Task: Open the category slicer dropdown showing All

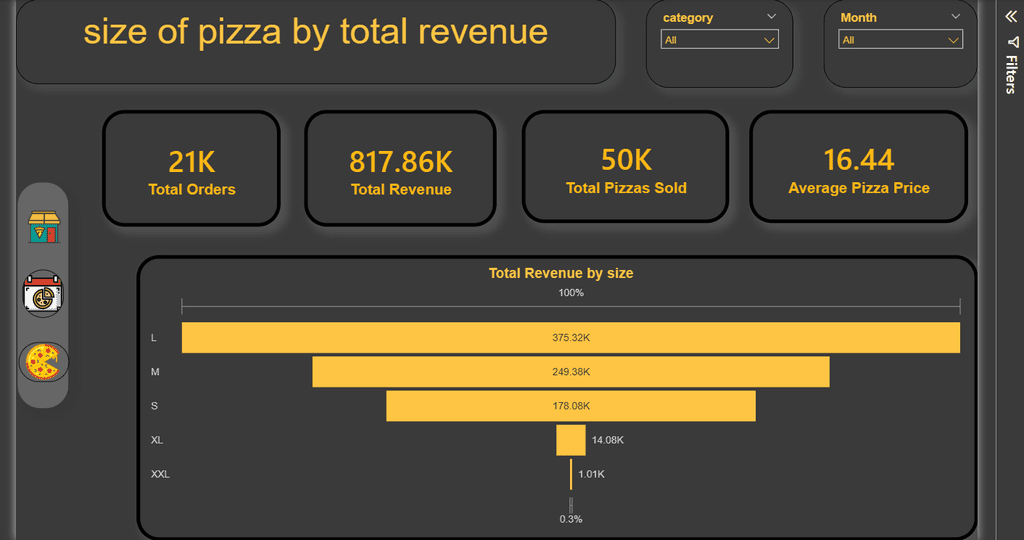Action: 720,40
